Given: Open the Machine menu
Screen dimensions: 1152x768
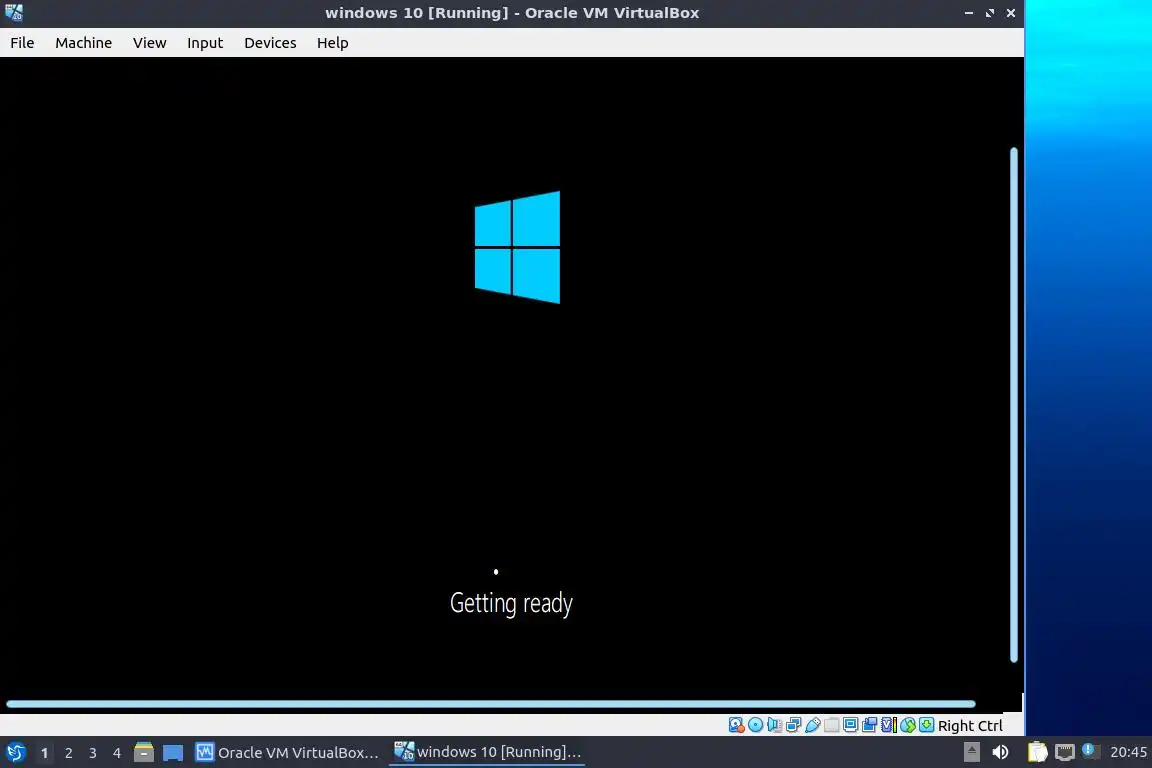Looking at the screenshot, I should [84, 43].
